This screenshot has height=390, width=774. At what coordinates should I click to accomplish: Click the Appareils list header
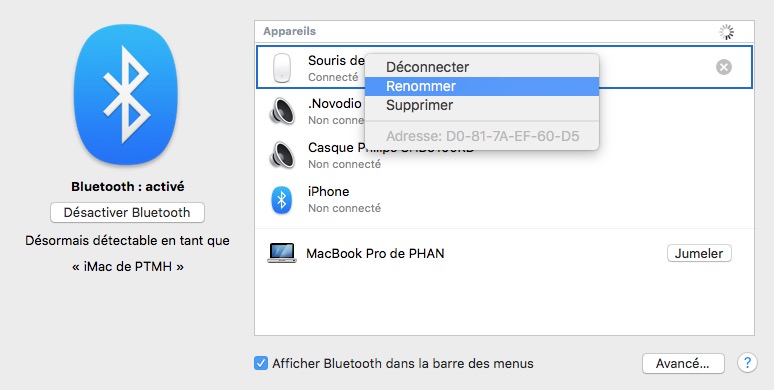tap(504, 32)
